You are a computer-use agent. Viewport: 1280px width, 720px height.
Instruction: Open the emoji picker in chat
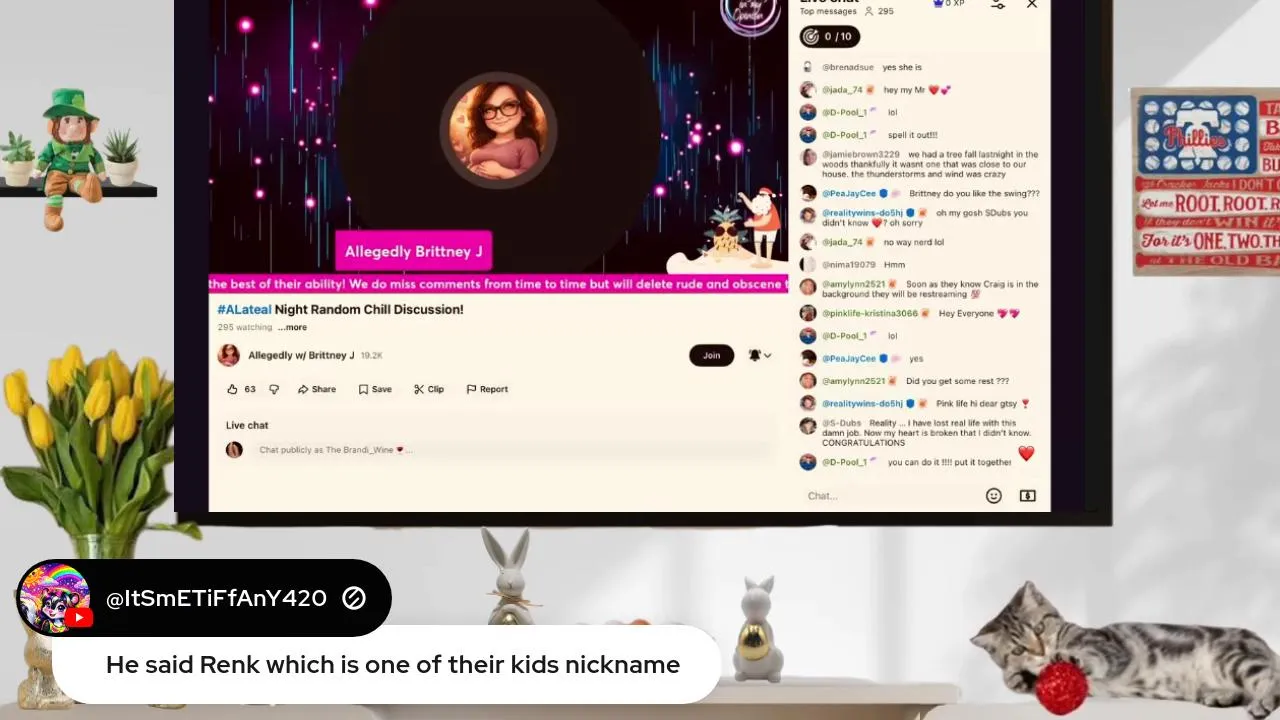[x=994, y=496]
